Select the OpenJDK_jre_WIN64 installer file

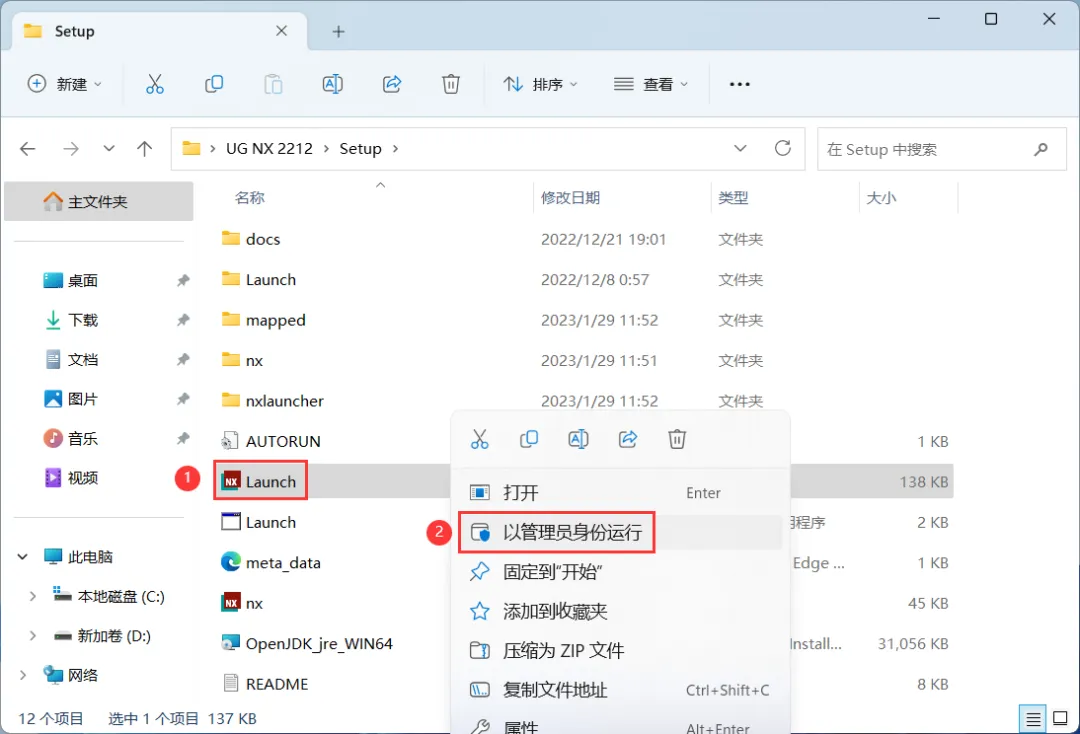(307, 643)
